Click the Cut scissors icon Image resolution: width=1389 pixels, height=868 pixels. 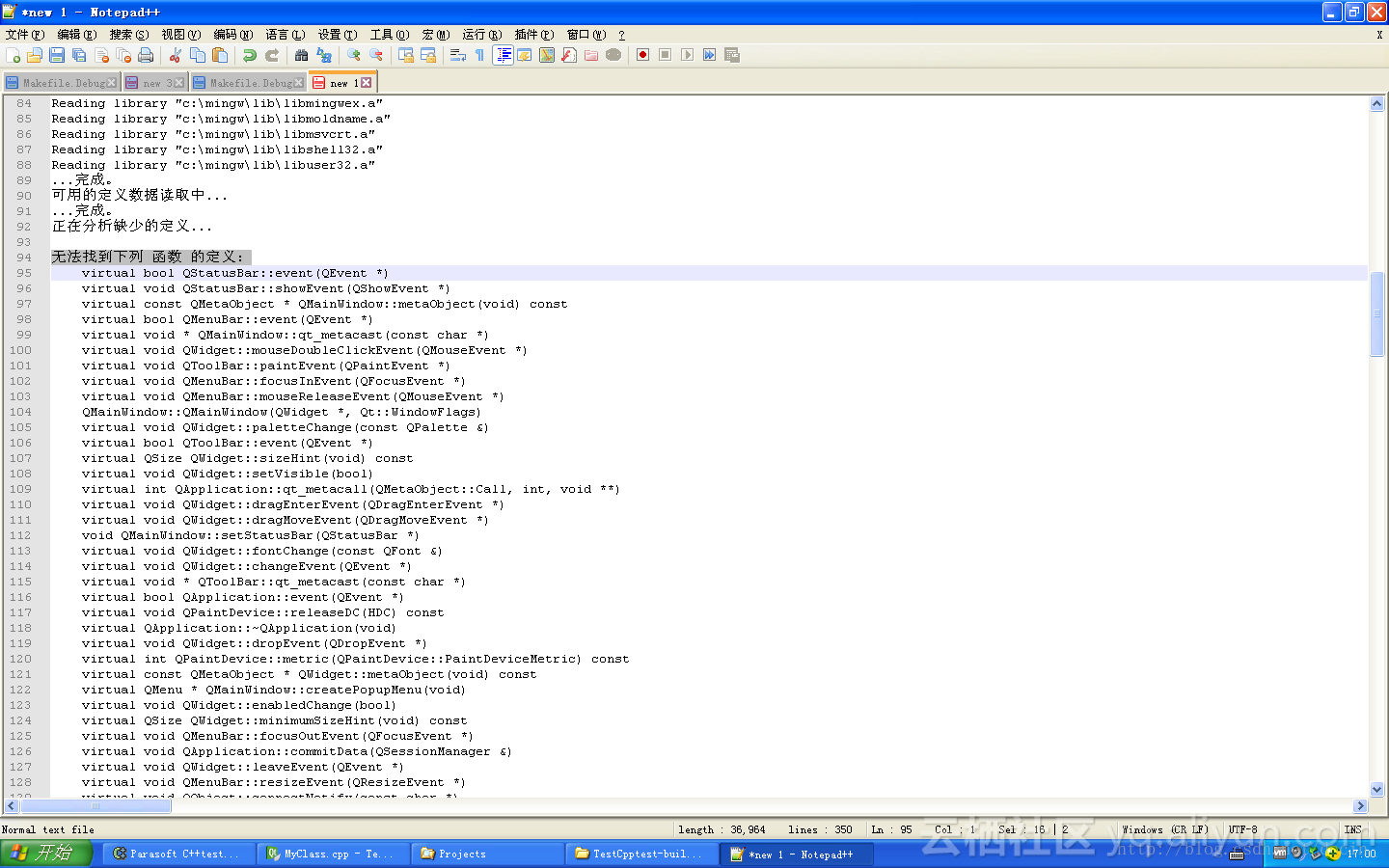[176, 55]
